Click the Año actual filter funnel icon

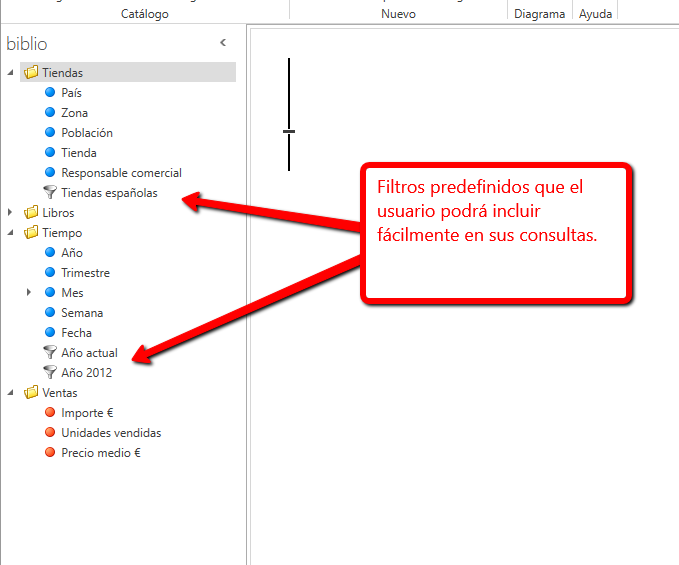click(x=50, y=353)
